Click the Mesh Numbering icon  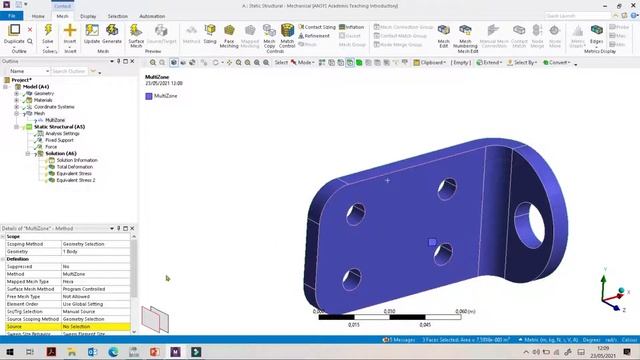[465, 30]
